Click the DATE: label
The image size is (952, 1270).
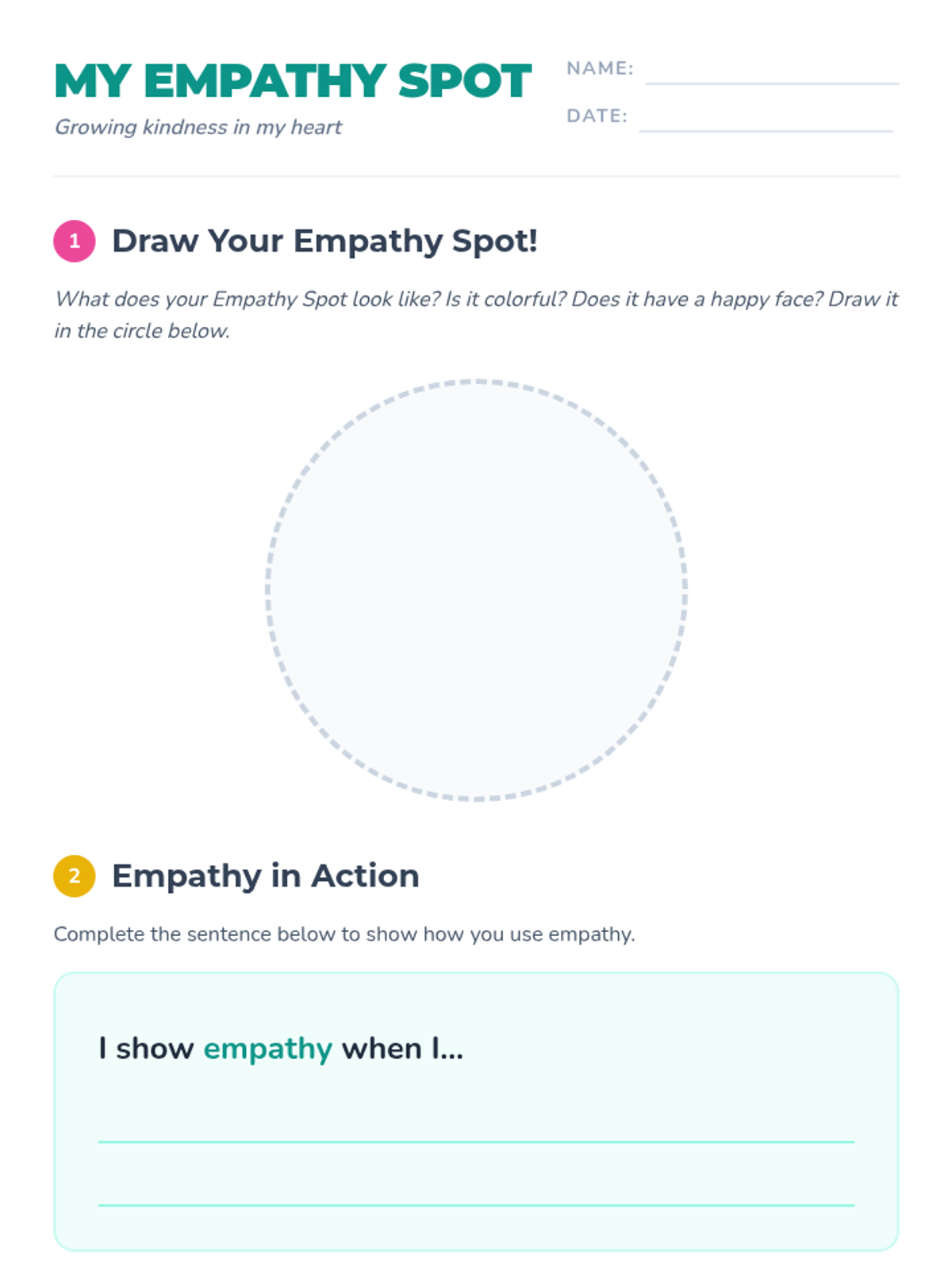[597, 116]
